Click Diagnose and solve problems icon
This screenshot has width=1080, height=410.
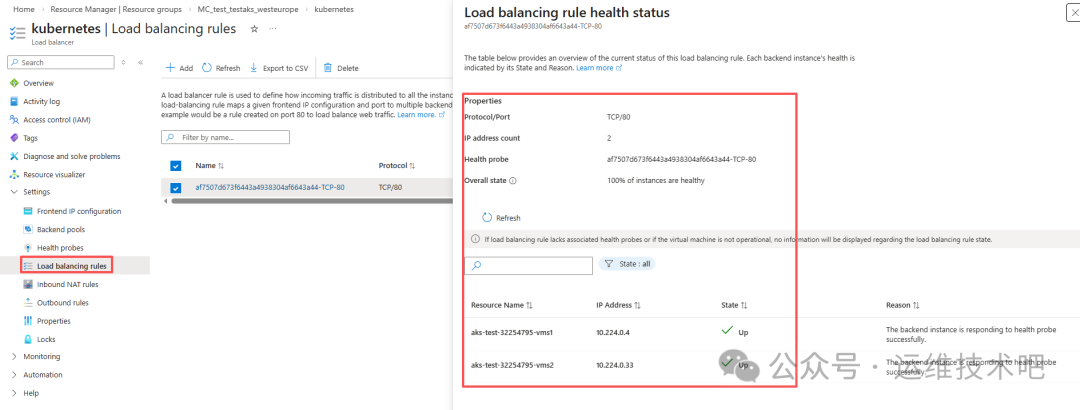[x=14, y=156]
